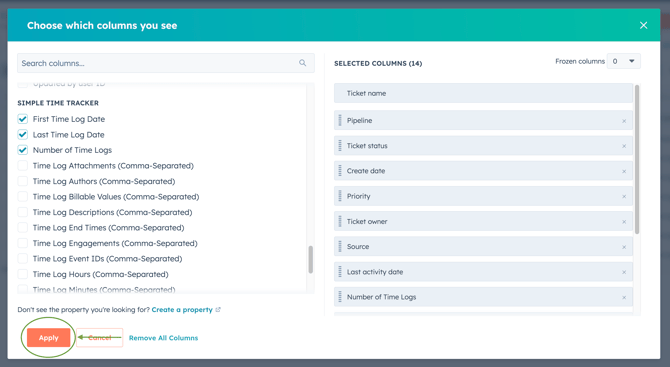
Task: Click the SELECTED COLUMNS (14) heading
Action: (378, 63)
